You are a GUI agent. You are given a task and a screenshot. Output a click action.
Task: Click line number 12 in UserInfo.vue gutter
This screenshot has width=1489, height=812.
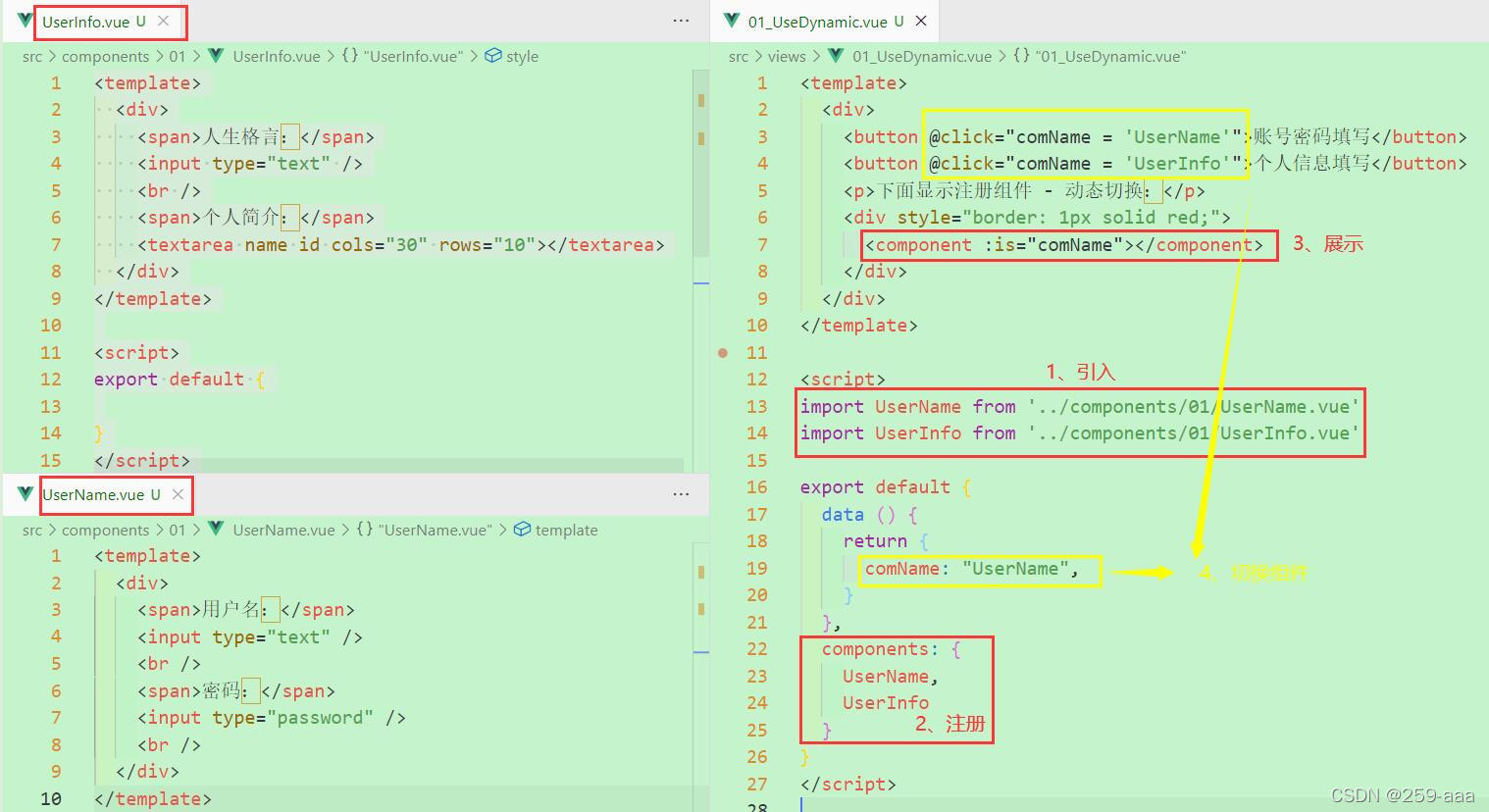tap(51, 380)
